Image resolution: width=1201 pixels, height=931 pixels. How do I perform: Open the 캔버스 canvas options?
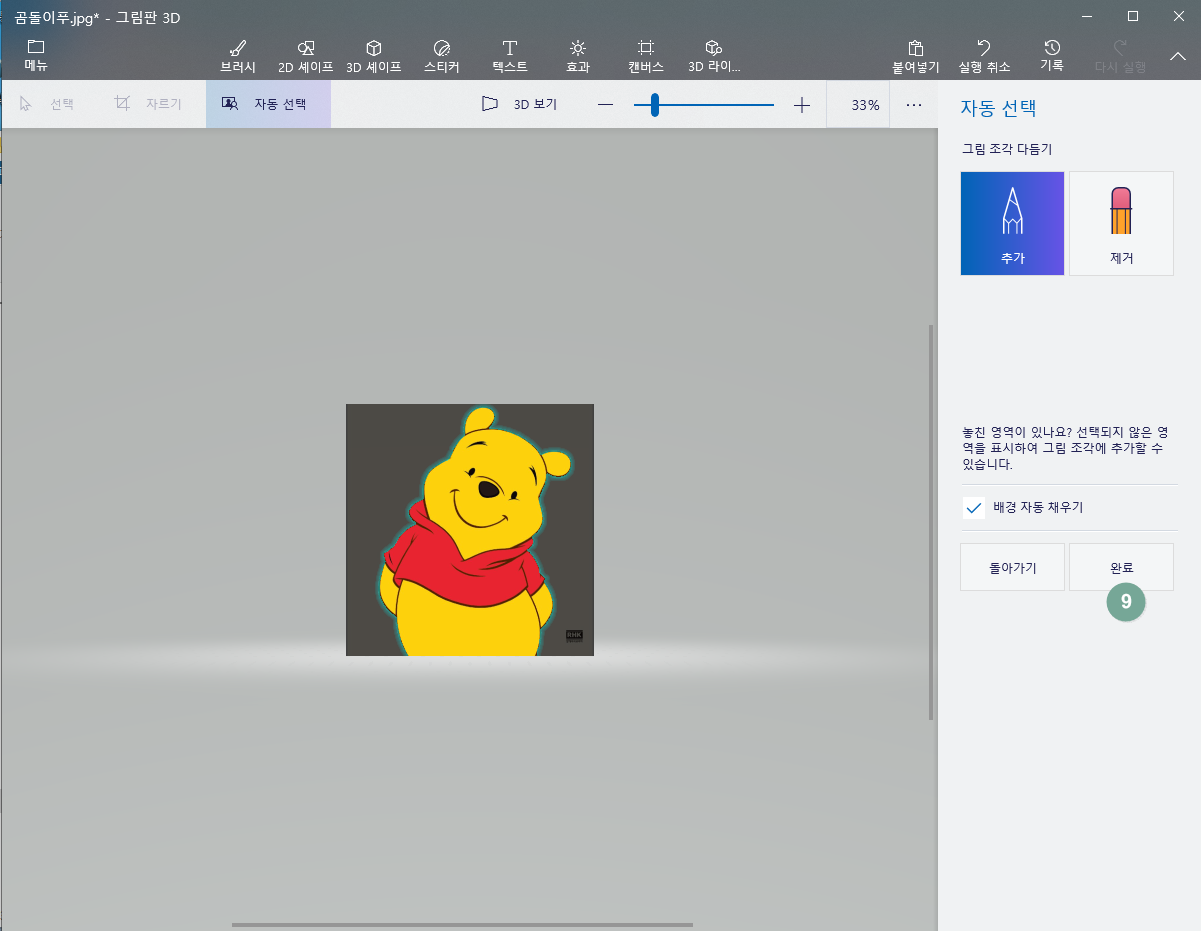[x=646, y=57]
